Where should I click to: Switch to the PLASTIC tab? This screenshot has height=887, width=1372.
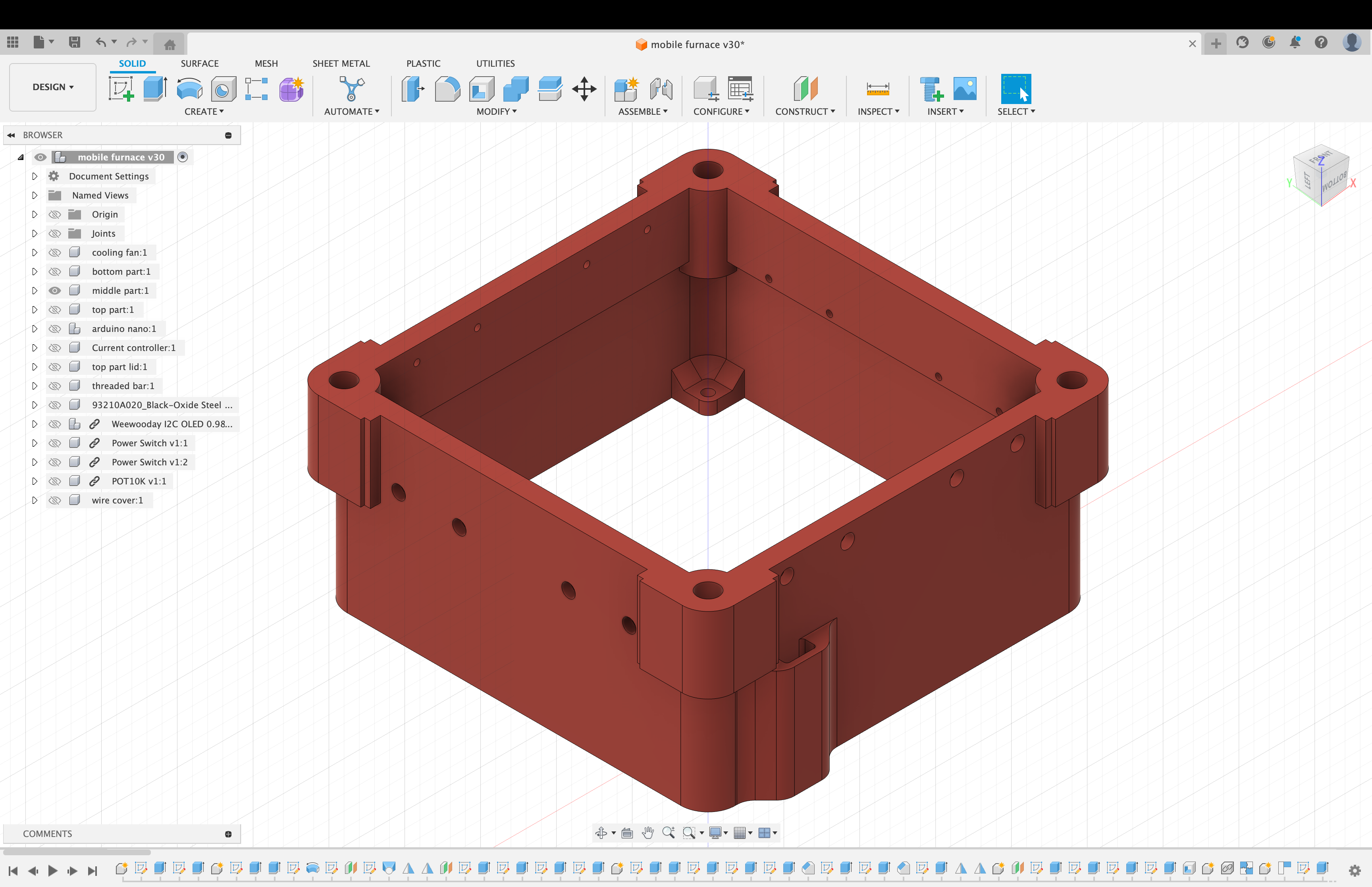423,64
